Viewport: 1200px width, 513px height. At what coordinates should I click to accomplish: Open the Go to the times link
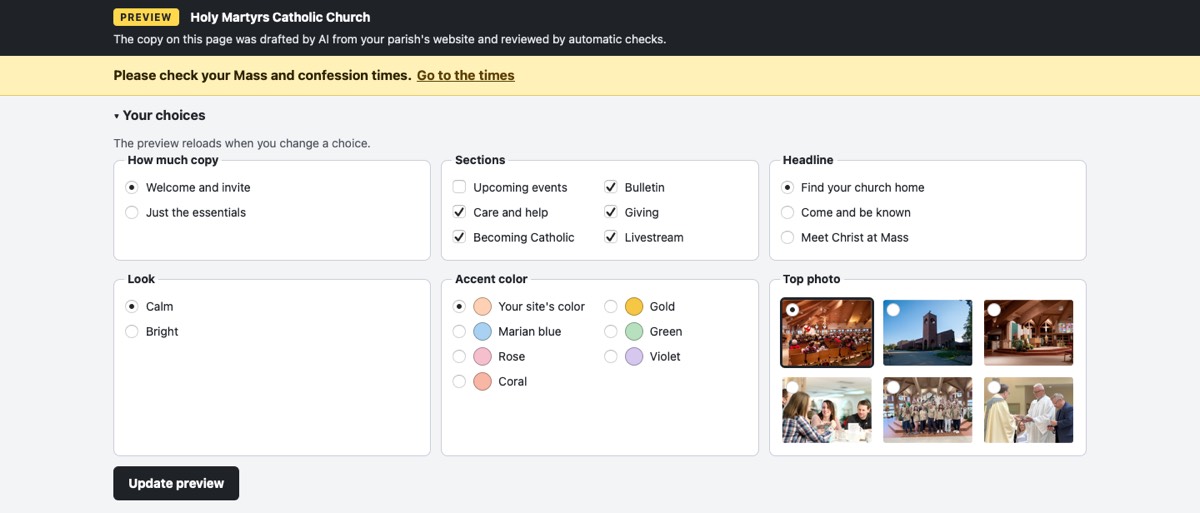pos(466,75)
